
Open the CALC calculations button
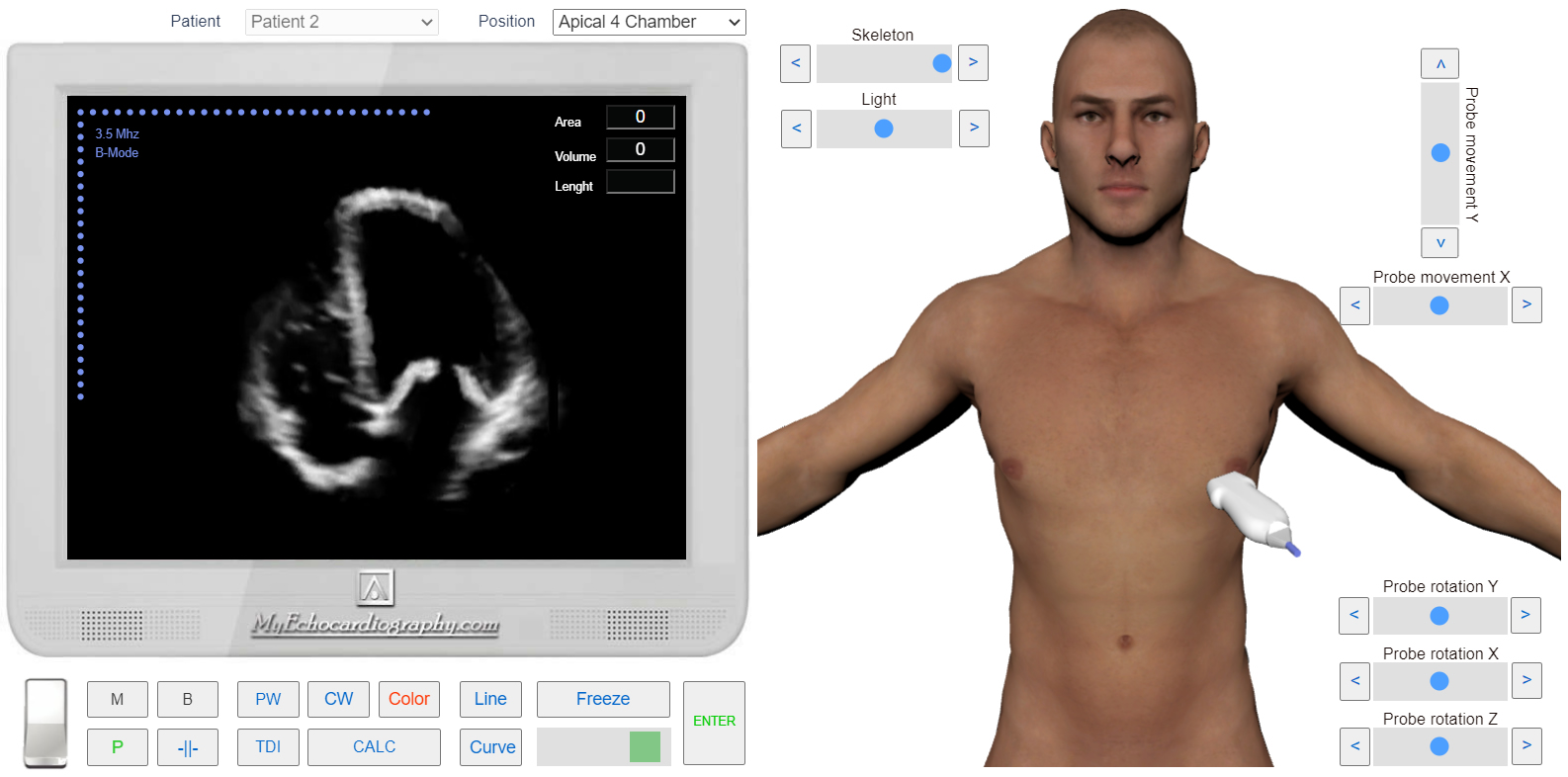374,747
